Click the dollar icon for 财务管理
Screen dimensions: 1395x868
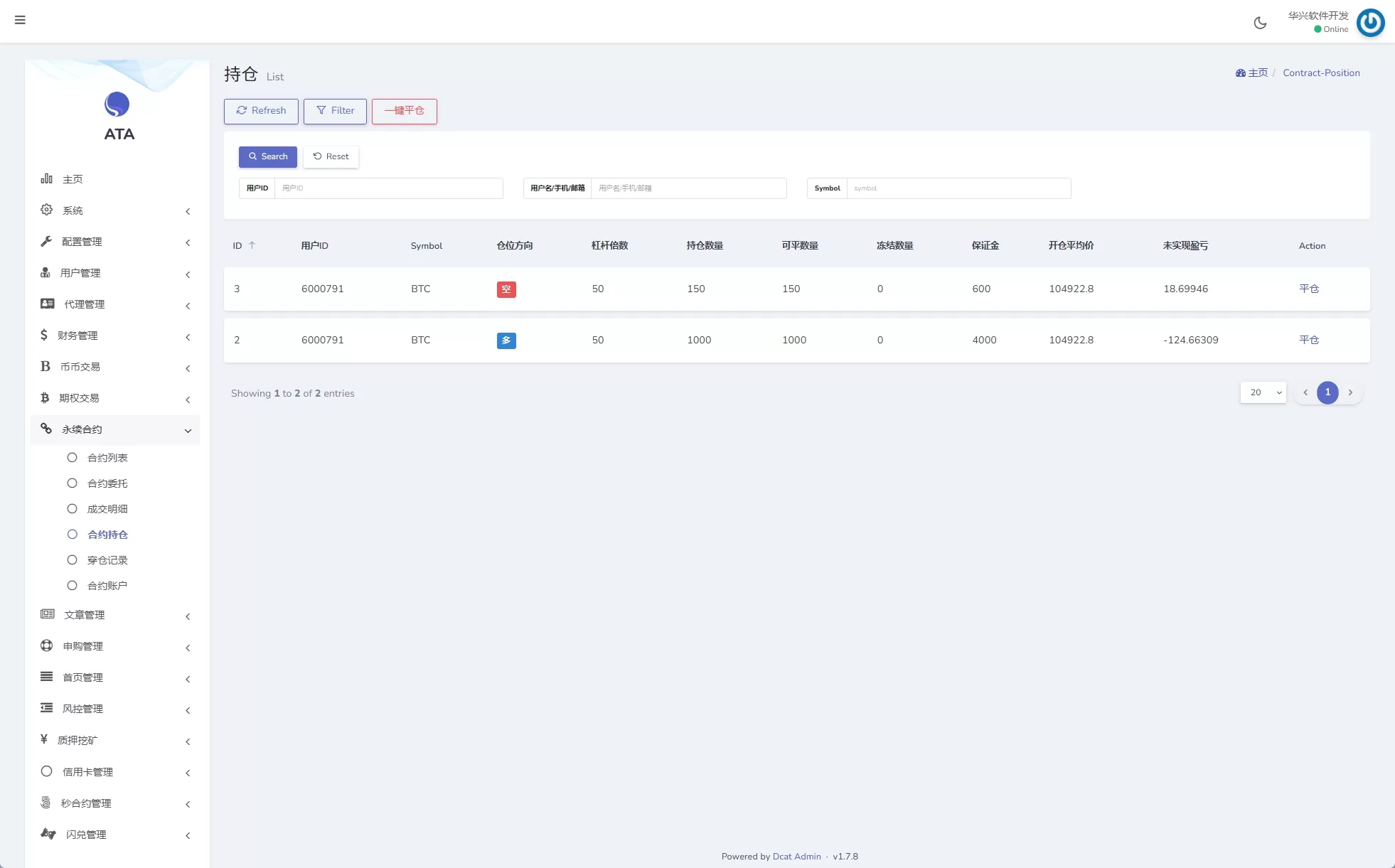click(44, 335)
